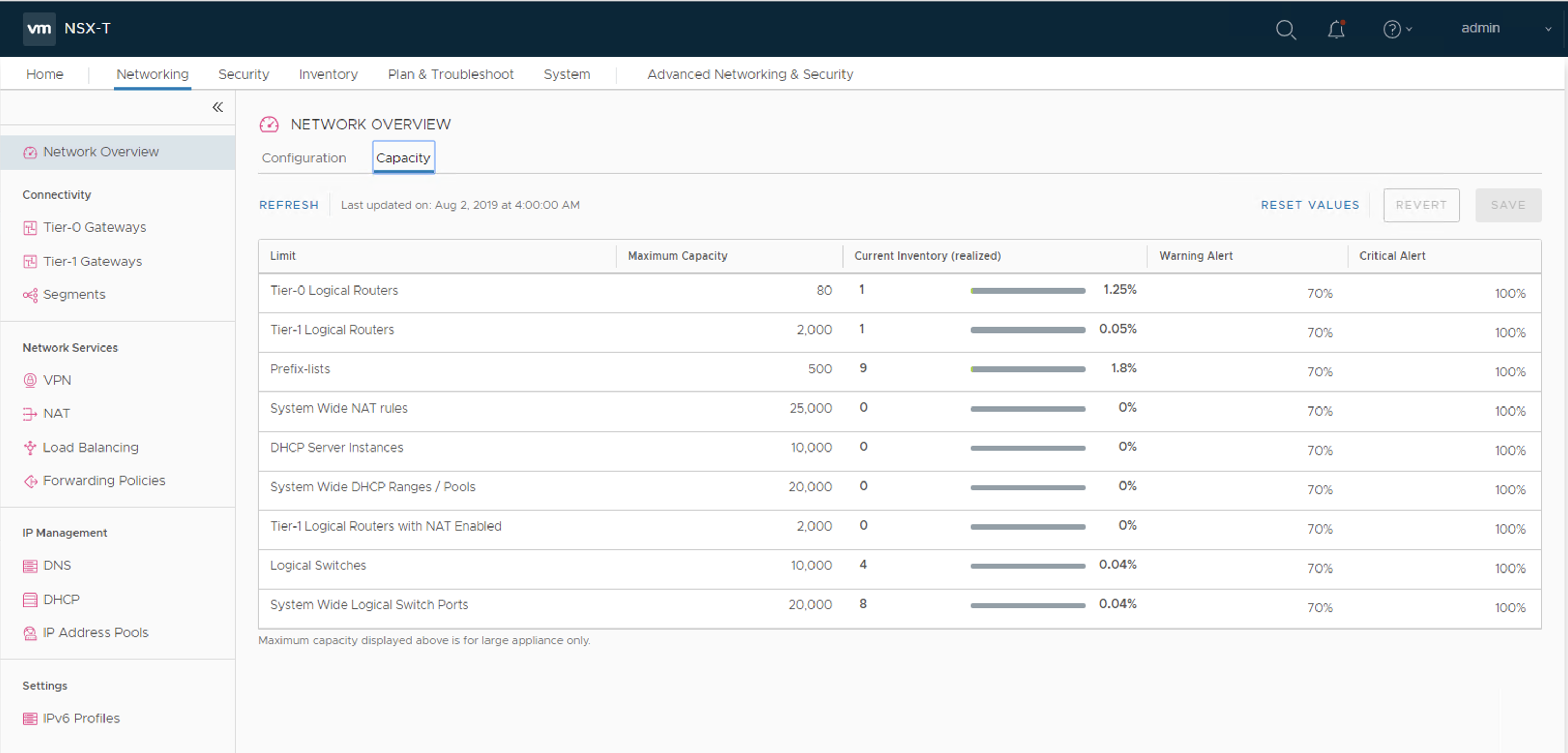Click the VPN icon in sidebar
This screenshot has height=753, width=1568.
pos(30,381)
